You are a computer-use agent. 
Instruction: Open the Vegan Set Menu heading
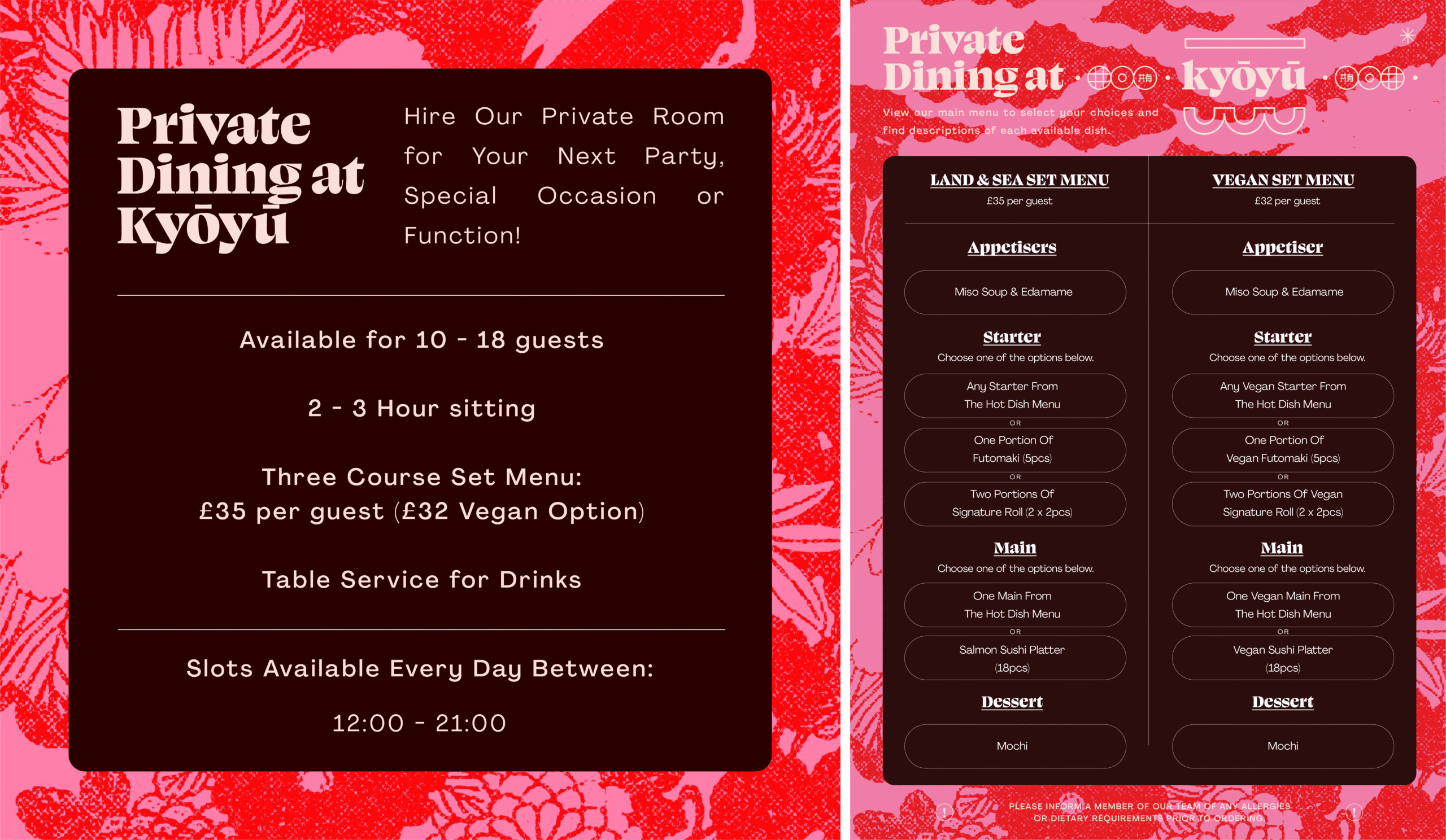pyautogui.click(x=1283, y=180)
